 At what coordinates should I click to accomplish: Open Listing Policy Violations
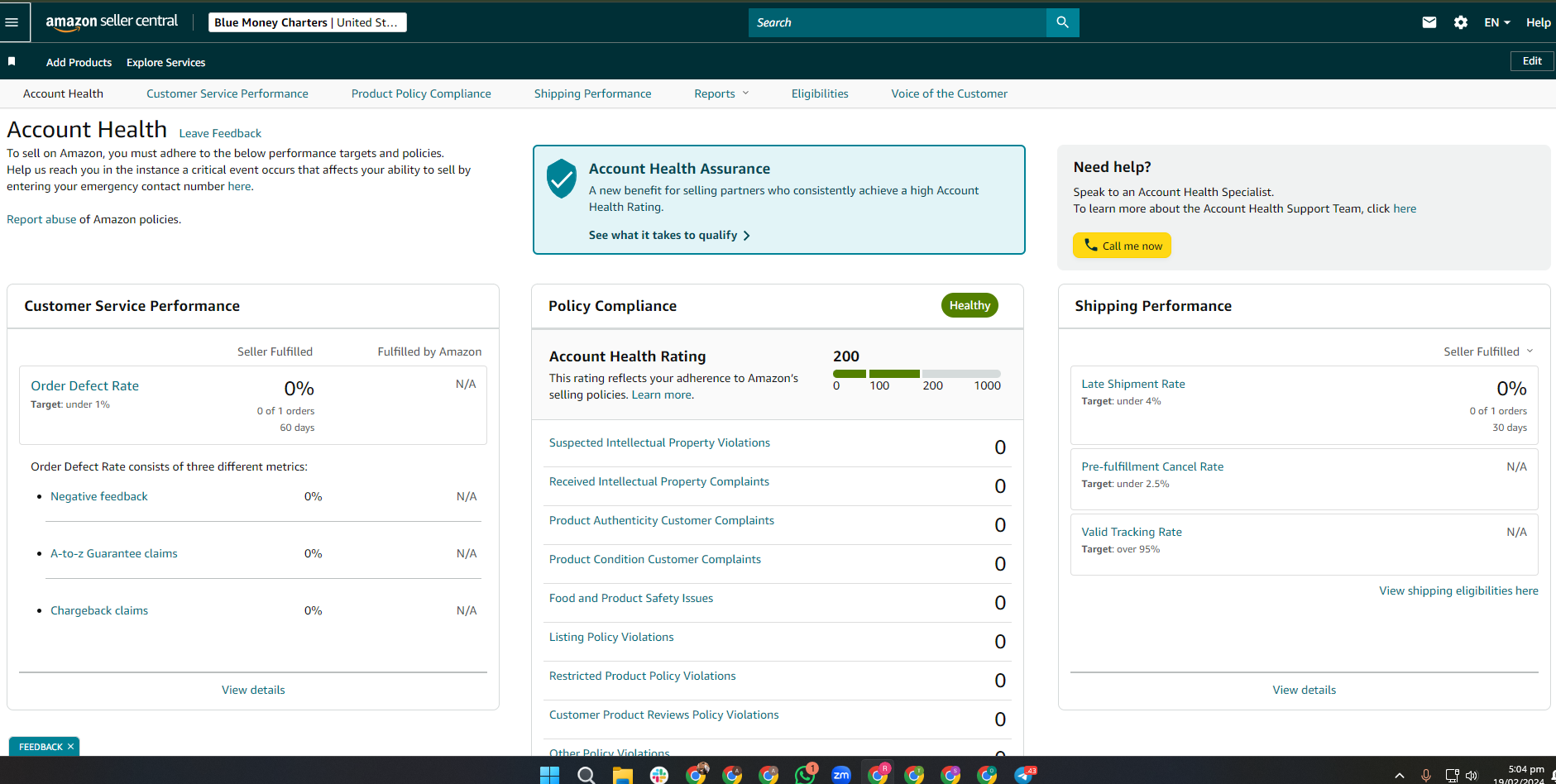pos(611,637)
